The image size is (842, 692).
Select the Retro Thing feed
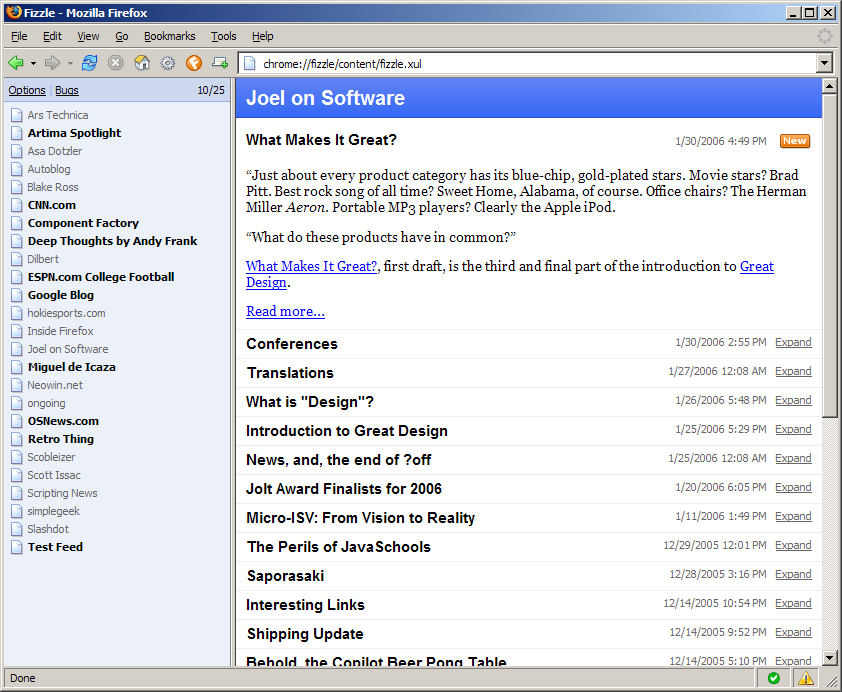(x=61, y=439)
